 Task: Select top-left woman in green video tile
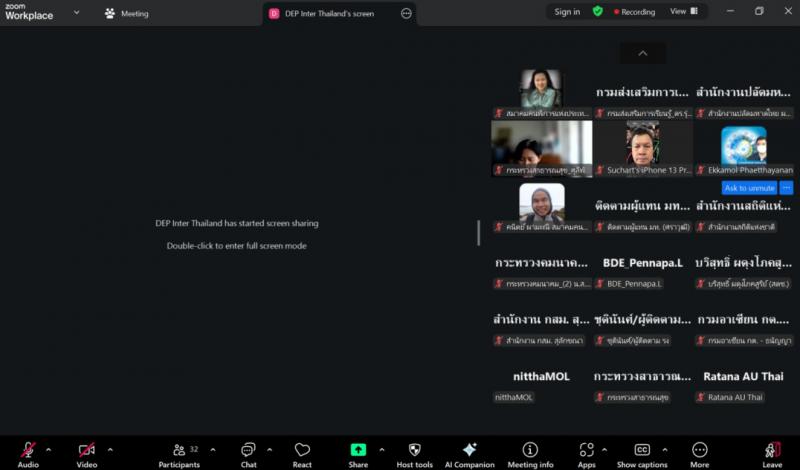tap(541, 92)
